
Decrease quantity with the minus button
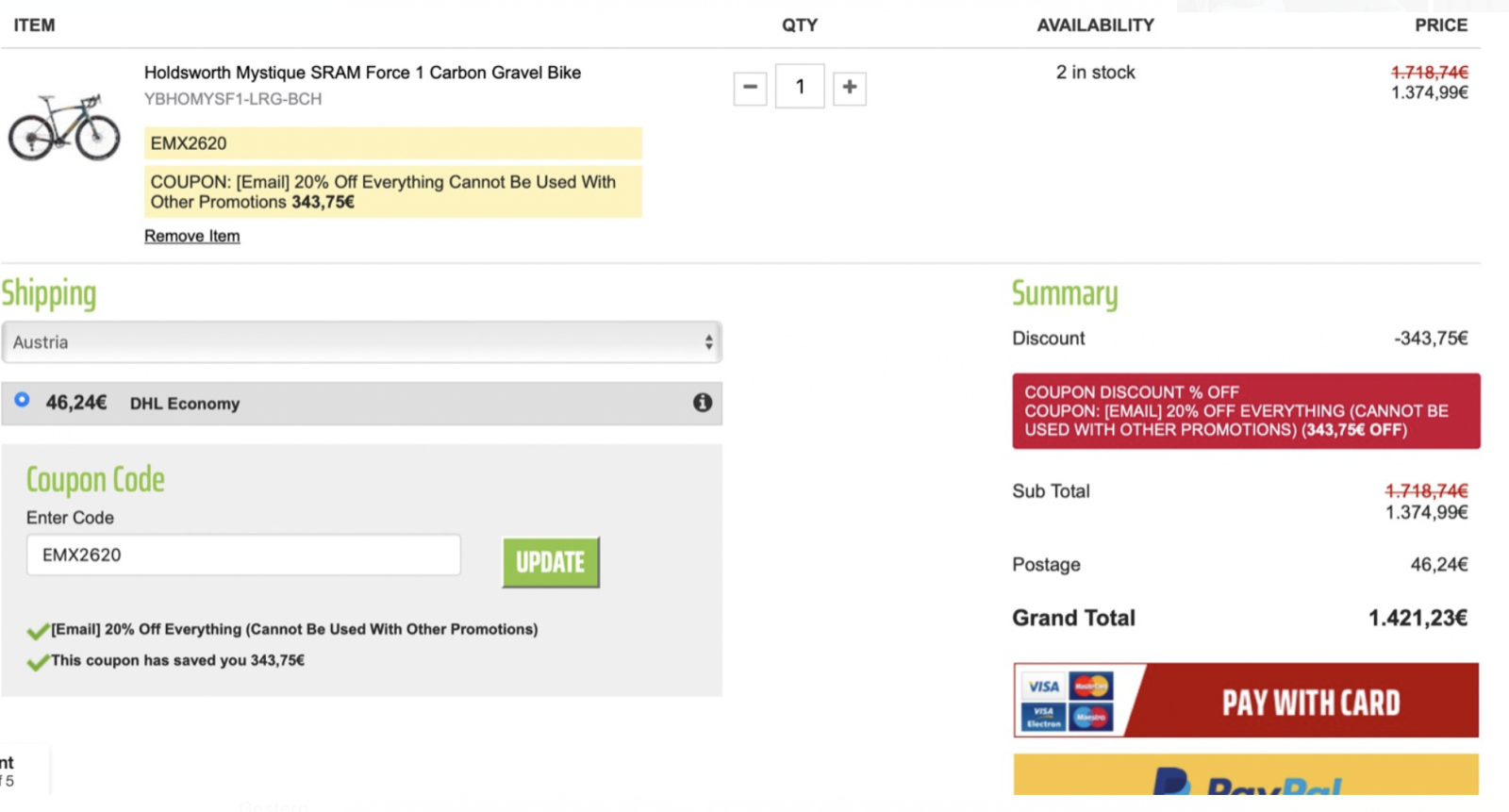[x=750, y=88]
